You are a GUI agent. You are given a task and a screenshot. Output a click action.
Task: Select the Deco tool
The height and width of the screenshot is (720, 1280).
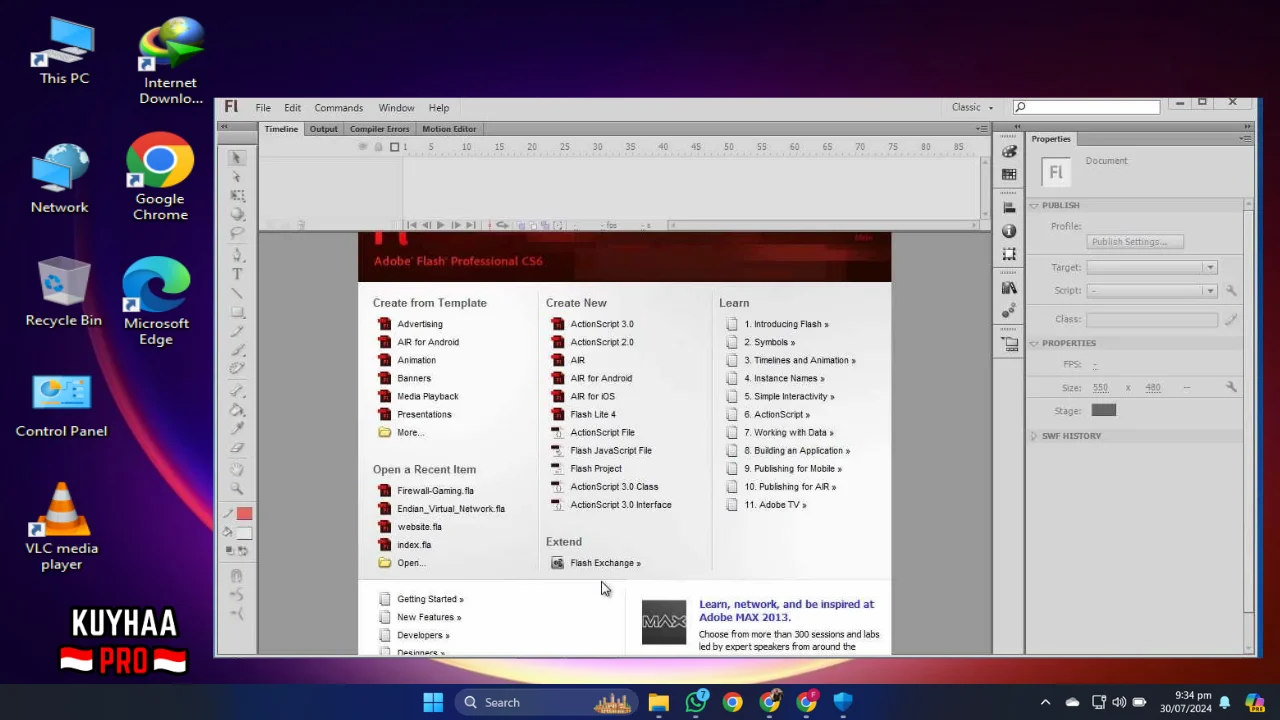point(237,369)
